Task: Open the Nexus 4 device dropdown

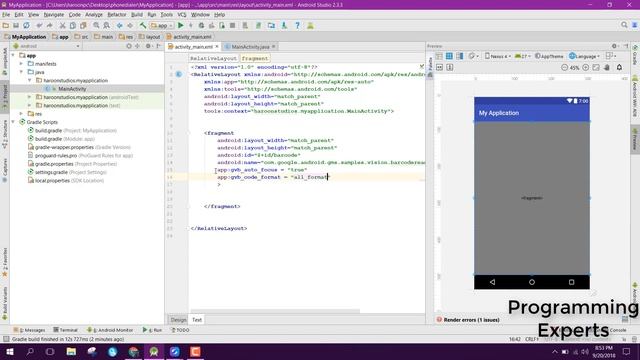Action: pyautogui.click(x=498, y=56)
